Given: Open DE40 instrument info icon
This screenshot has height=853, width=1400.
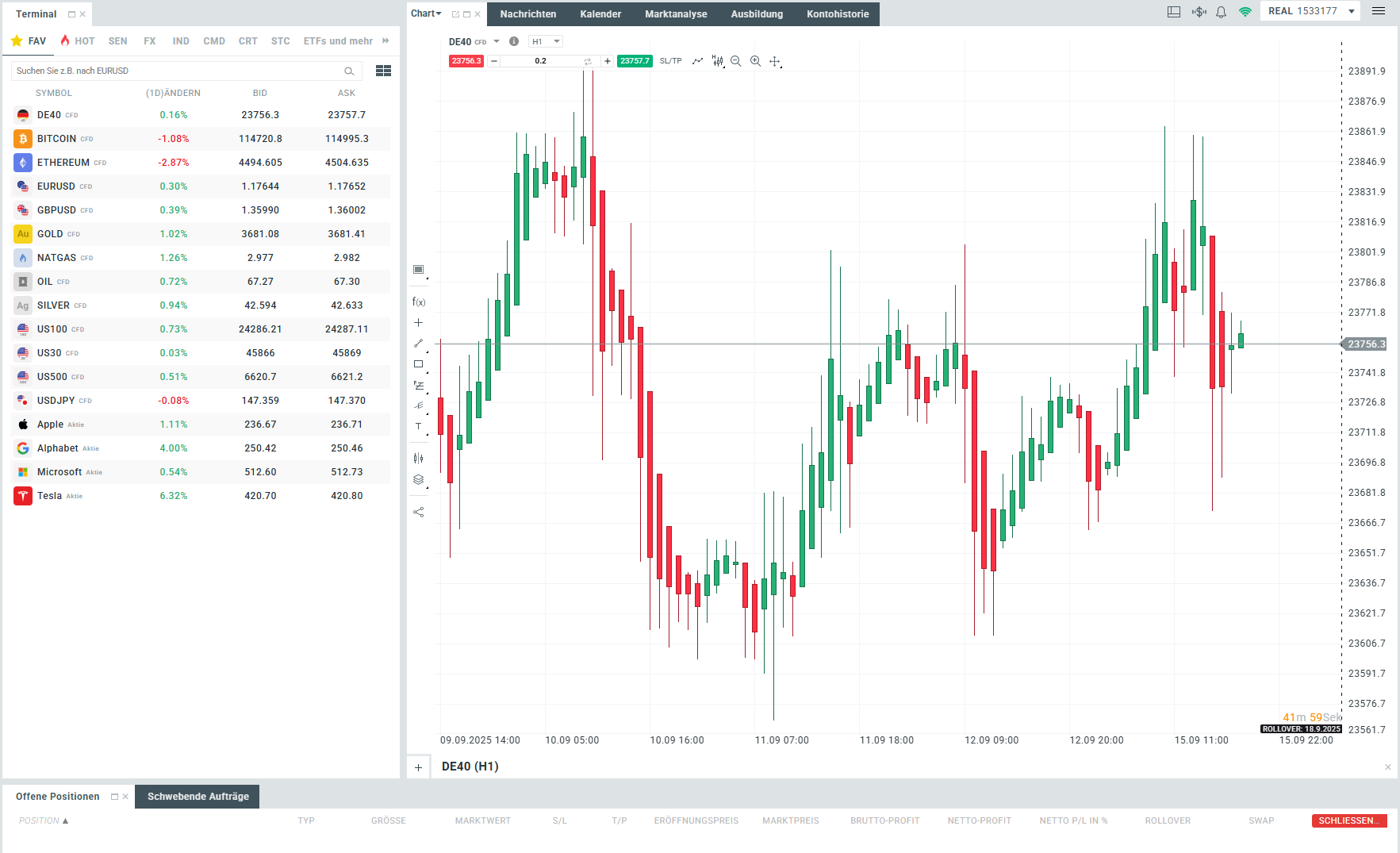Looking at the screenshot, I should 514,41.
